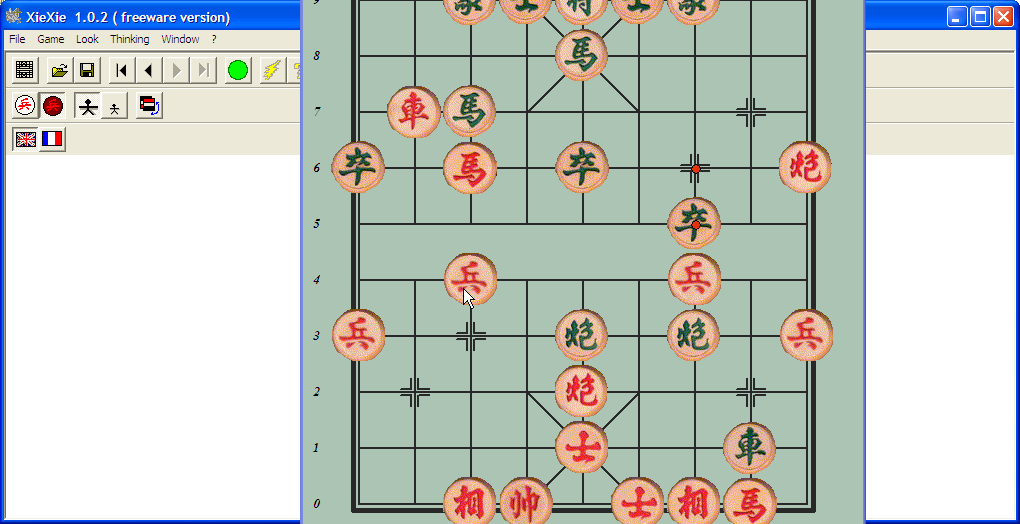Maximize the XieXie window
Viewport: 1020px width, 524px height.
click(x=980, y=17)
